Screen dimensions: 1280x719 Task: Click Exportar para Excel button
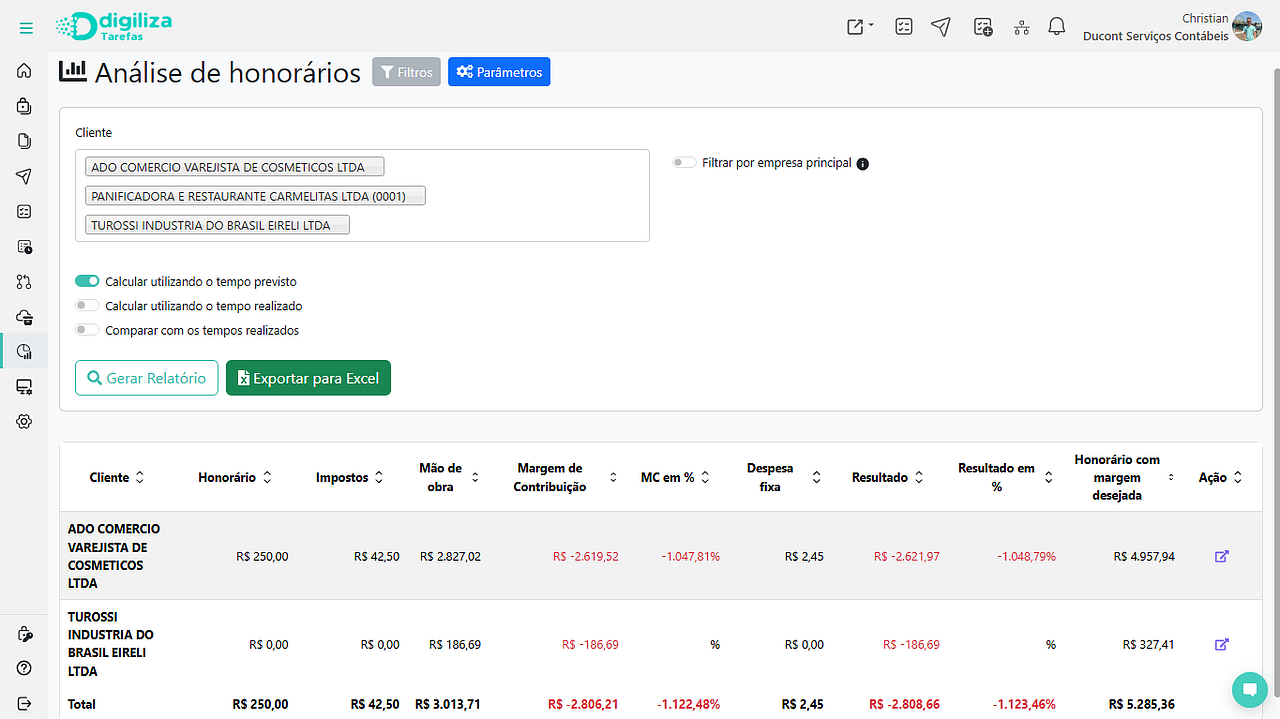click(x=308, y=378)
